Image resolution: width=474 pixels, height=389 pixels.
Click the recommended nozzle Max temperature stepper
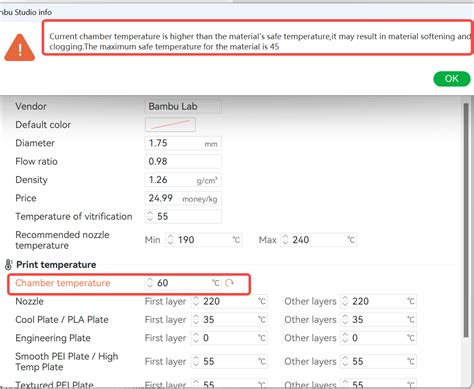(285, 240)
